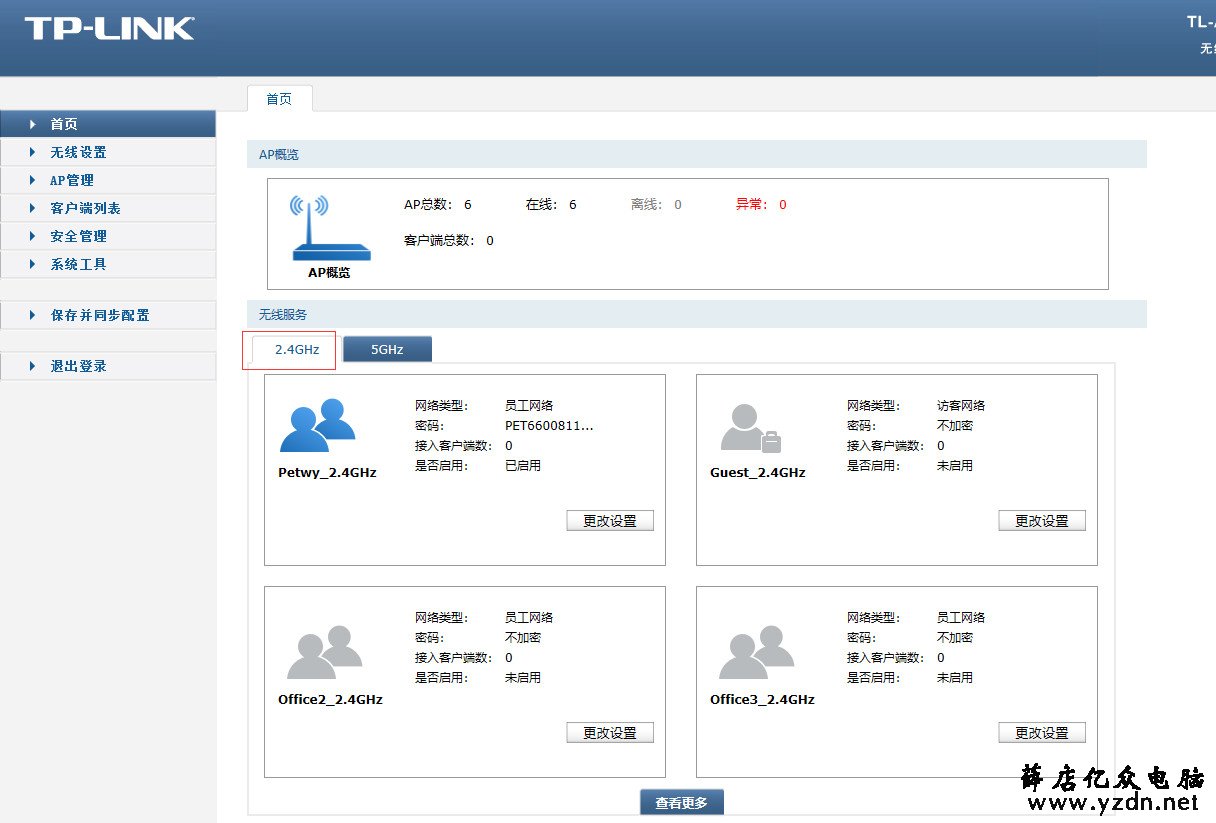Screen dimensions: 1216x823
Task: Open the 客户端列表 menu item
Action: click(107, 208)
